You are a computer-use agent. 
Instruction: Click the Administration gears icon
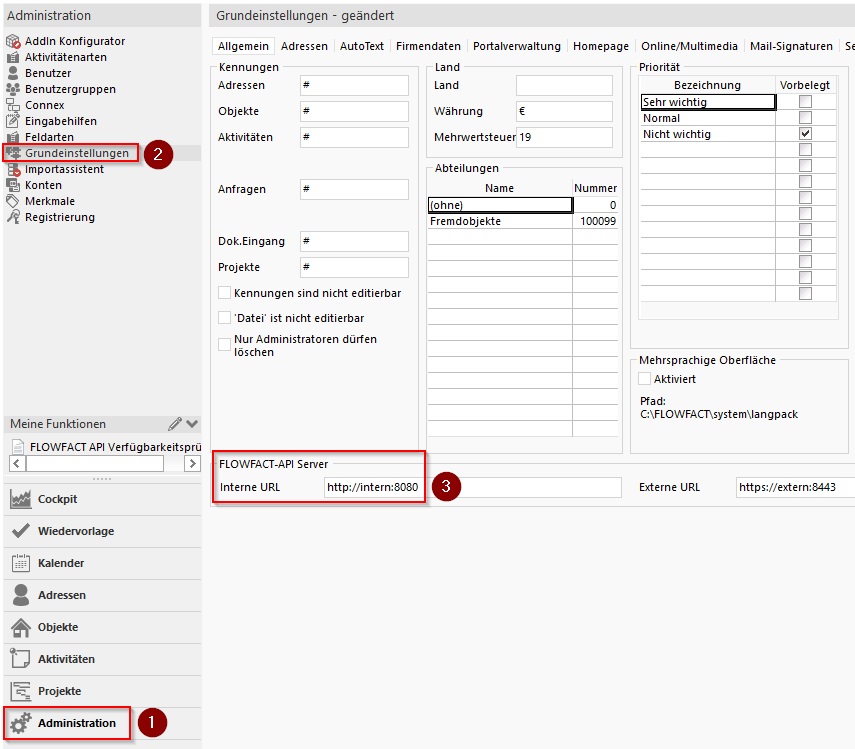(21, 723)
